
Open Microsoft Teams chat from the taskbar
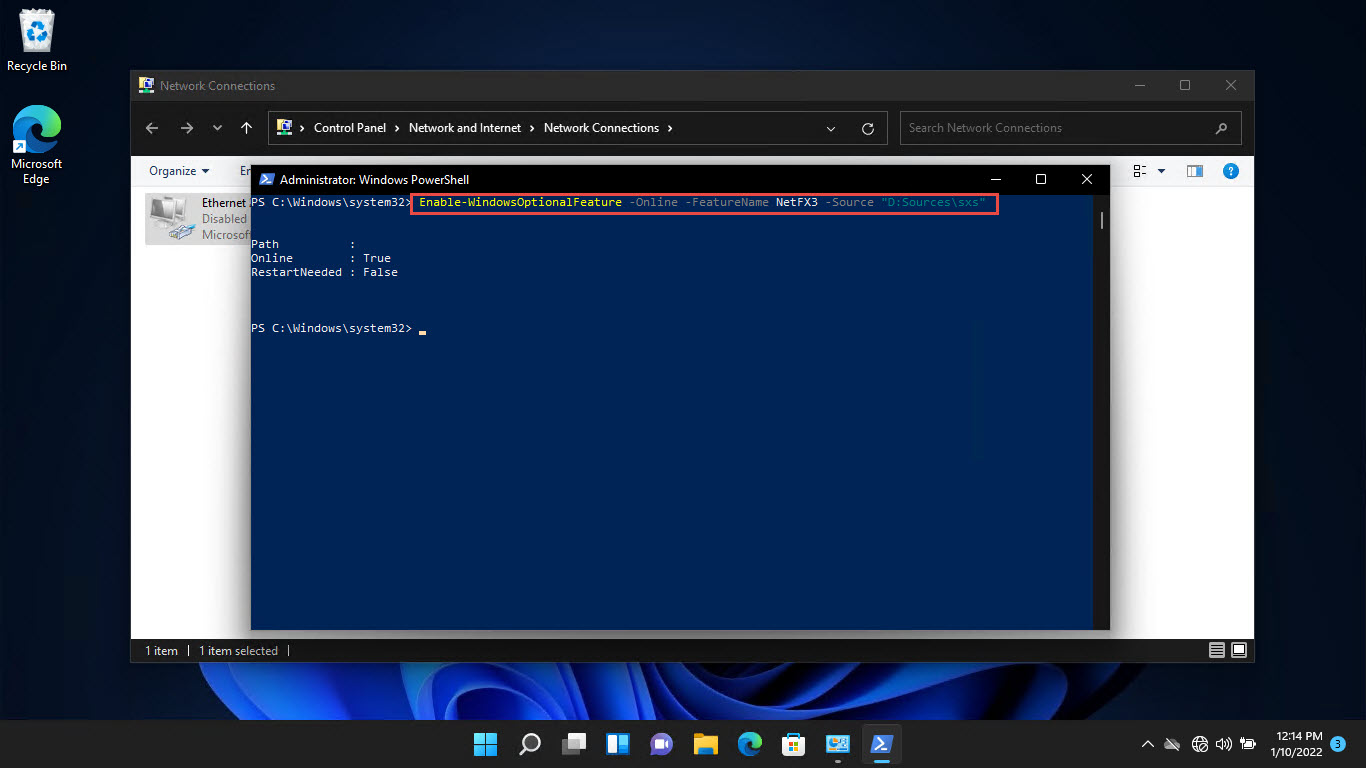click(661, 744)
